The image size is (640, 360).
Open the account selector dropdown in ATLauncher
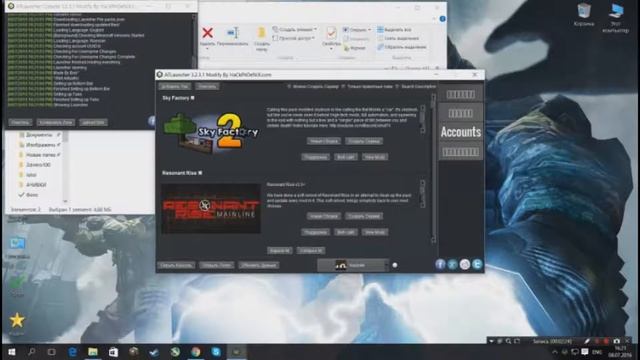tap(353, 265)
